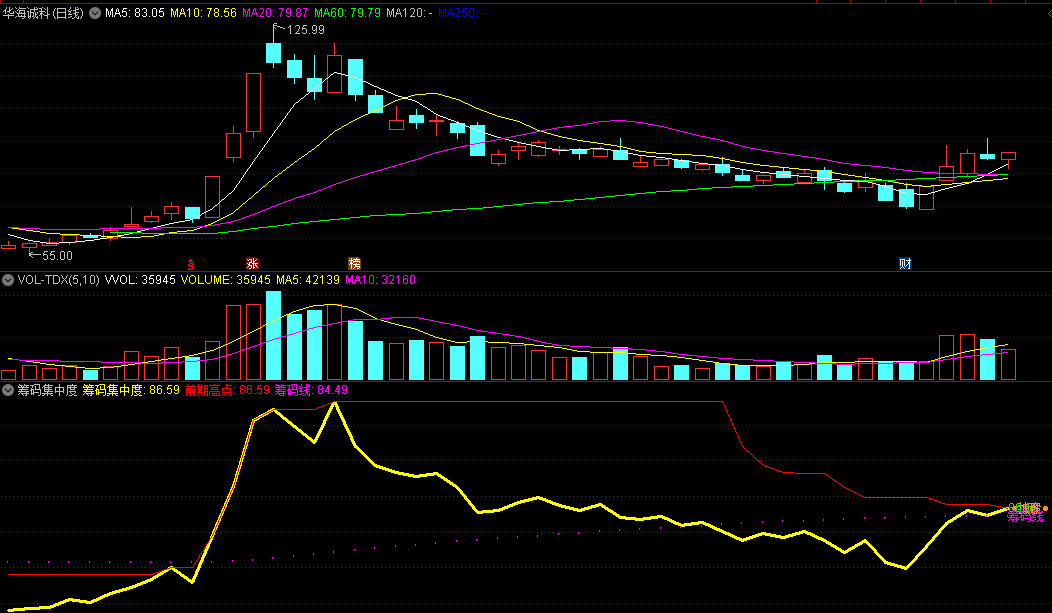Select the MA60: 79.79 legend value
Viewport: 1052px width, 613px height.
pos(347,13)
